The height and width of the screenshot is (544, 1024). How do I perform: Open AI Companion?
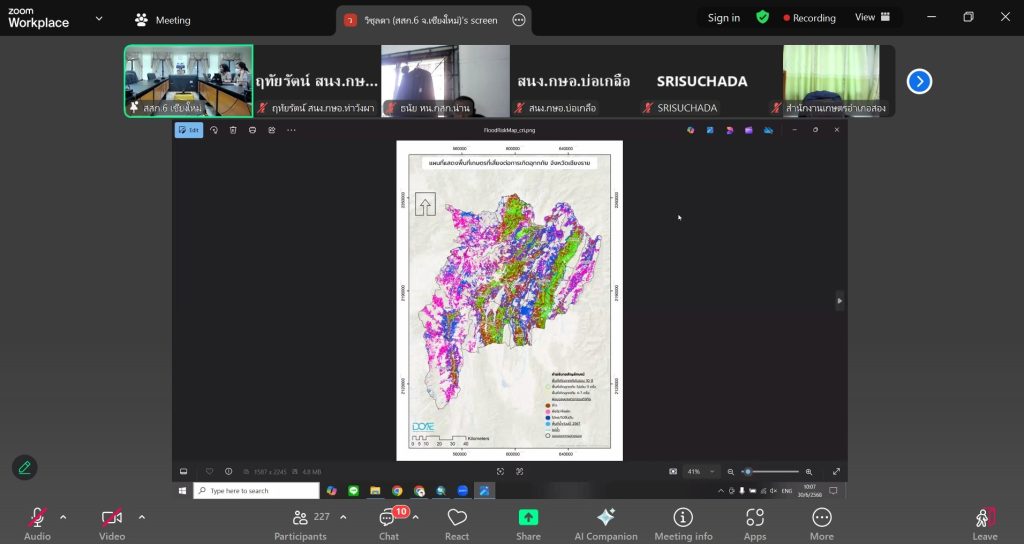[x=605, y=522]
